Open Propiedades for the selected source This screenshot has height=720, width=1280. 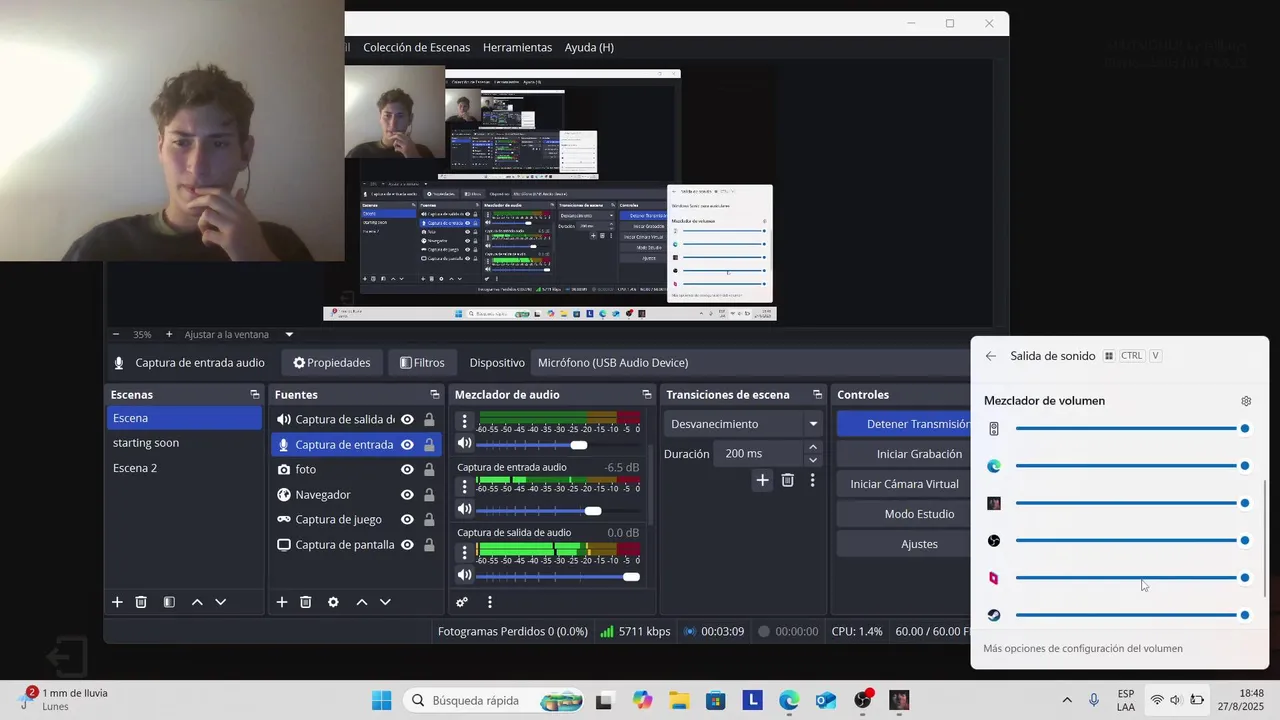[331, 363]
